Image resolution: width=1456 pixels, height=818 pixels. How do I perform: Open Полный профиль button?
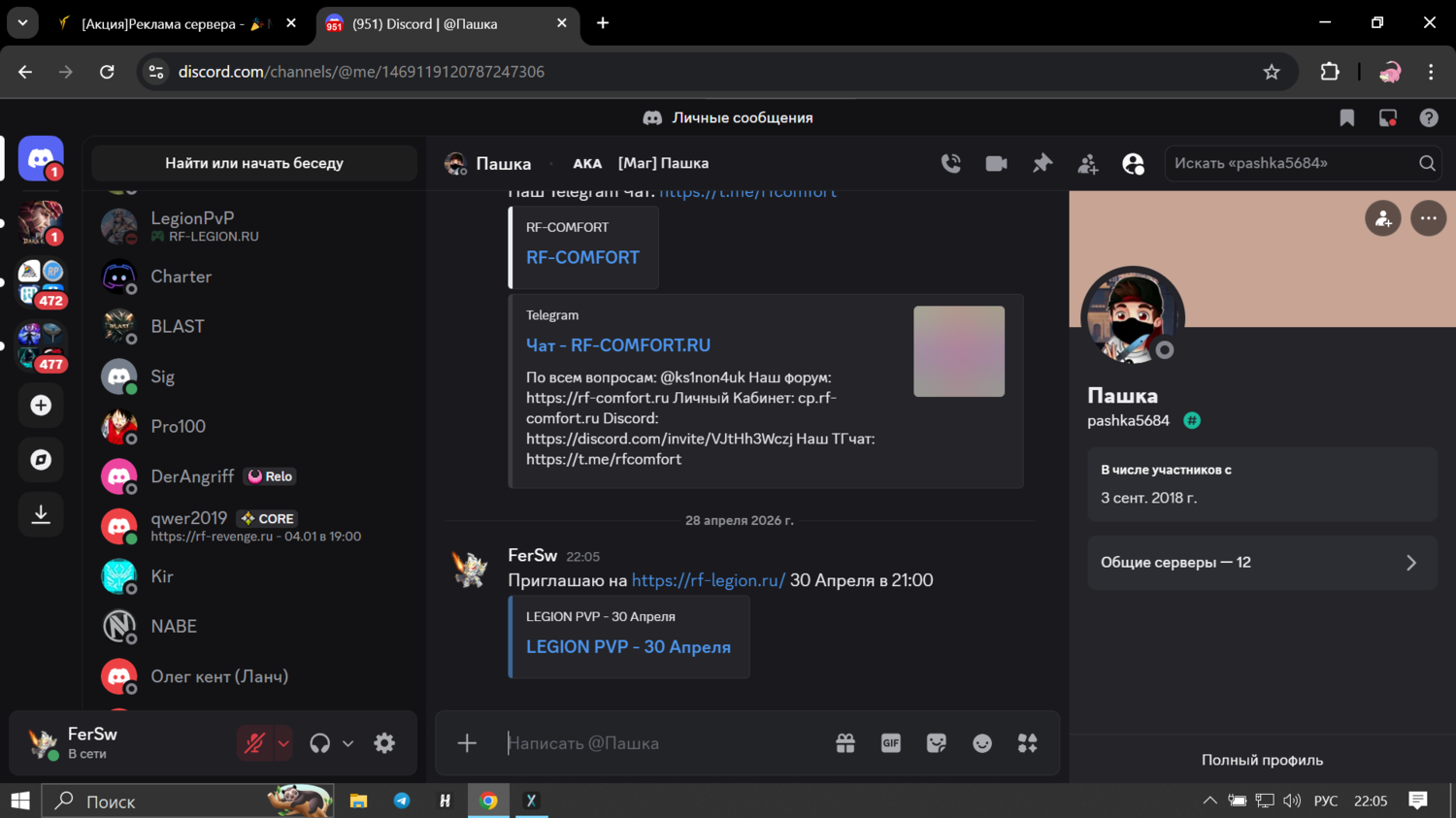pyautogui.click(x=1262, y=760)
